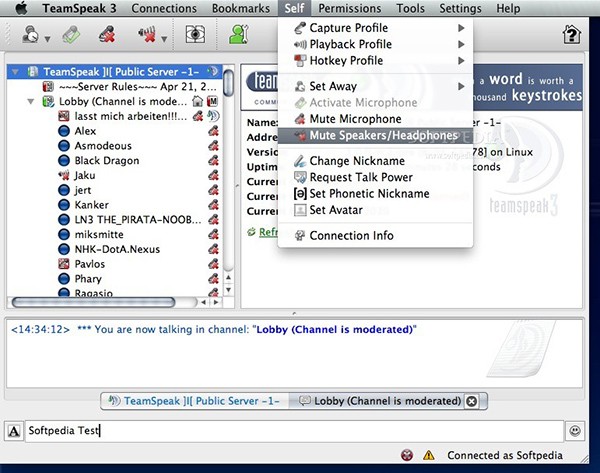Click the What's This help icon
The width and height of the screenshot is (600, 473).
tap(572, 34)
